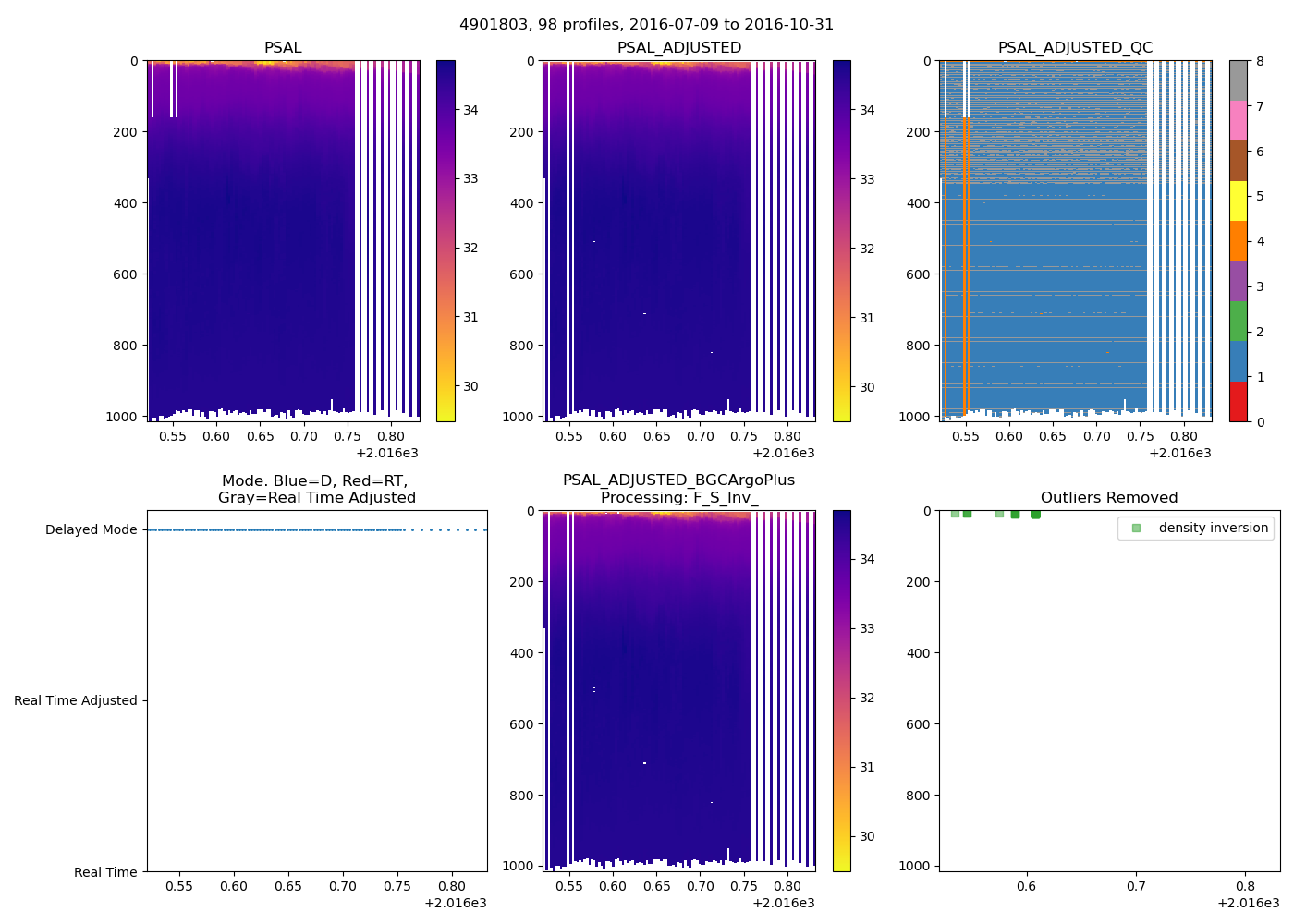Click the green square legend marker
Image resolution: width=1294 pixels, height=924 pixels.
coord(1136,529)
